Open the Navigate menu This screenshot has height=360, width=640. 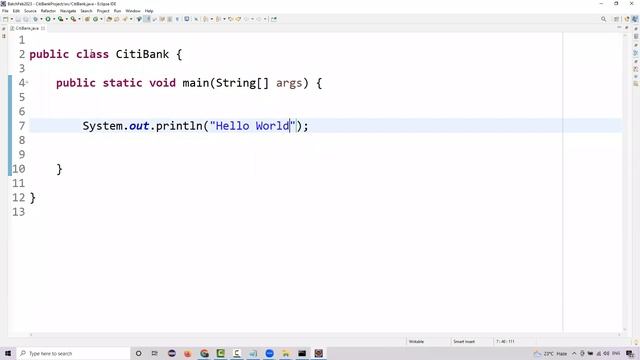(68, 11)
